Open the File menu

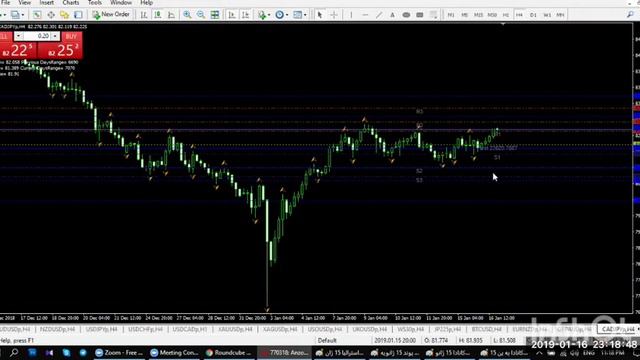pos(6,2)
